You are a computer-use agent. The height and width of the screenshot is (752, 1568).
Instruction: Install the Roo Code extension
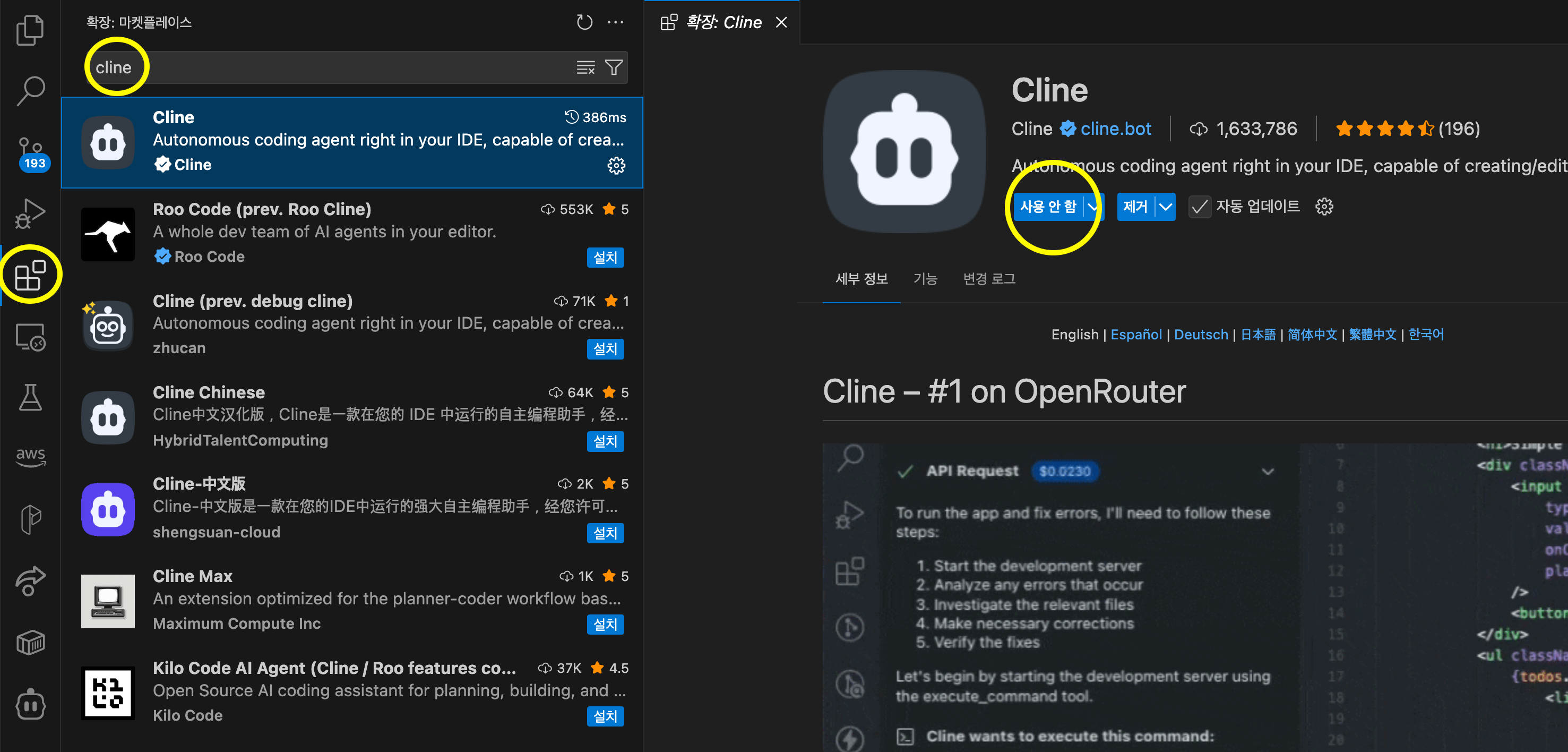(x=605, y=258)
